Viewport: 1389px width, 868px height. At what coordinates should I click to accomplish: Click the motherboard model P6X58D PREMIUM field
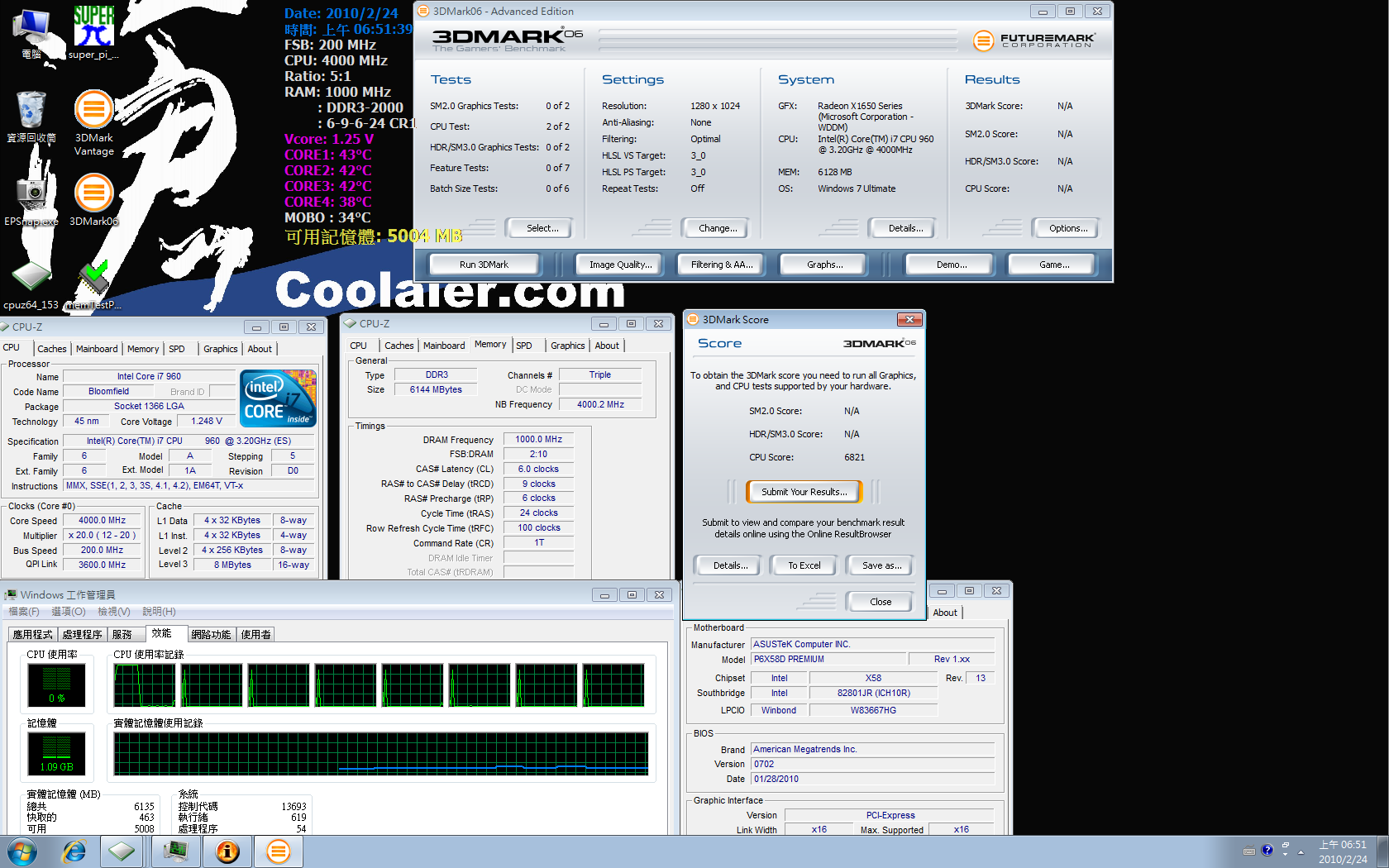828,659
